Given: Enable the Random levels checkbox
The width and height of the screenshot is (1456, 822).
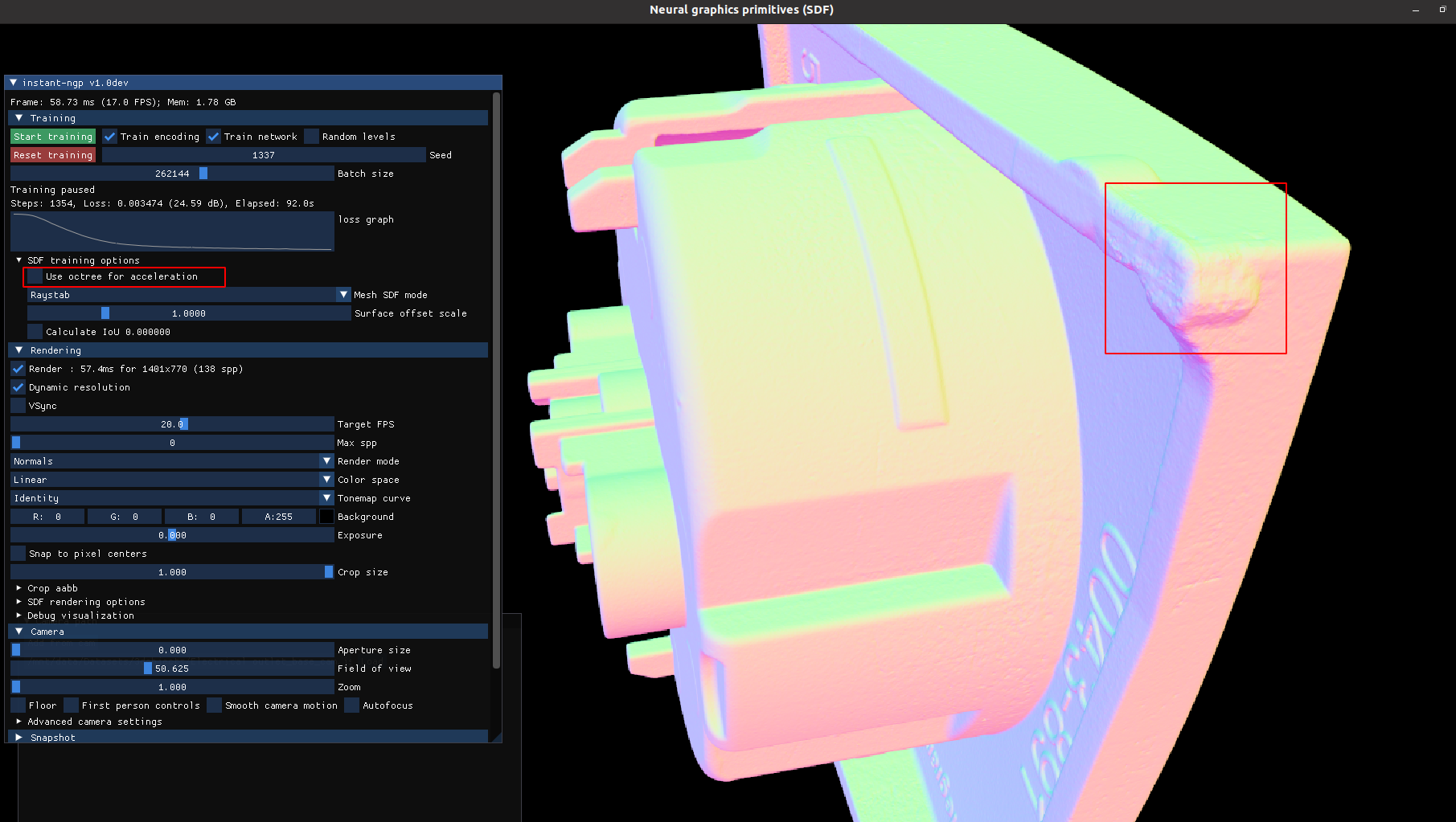Looking at the screenshot, I should 314,136.
